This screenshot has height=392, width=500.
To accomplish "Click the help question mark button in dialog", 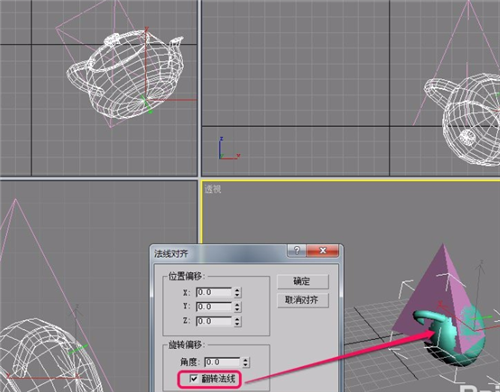I will 297,250.
